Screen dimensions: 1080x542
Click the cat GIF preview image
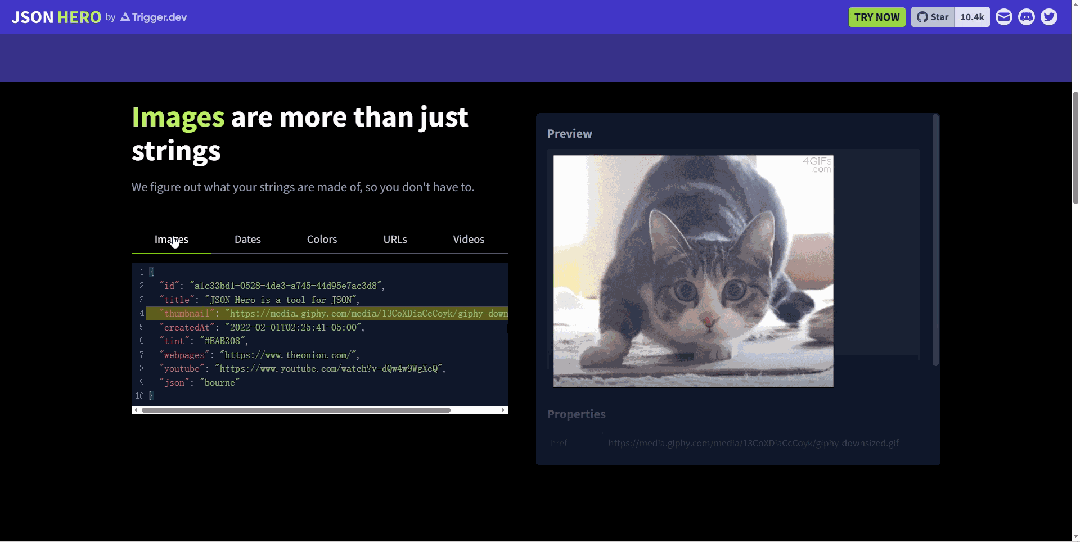coord(693,270)
